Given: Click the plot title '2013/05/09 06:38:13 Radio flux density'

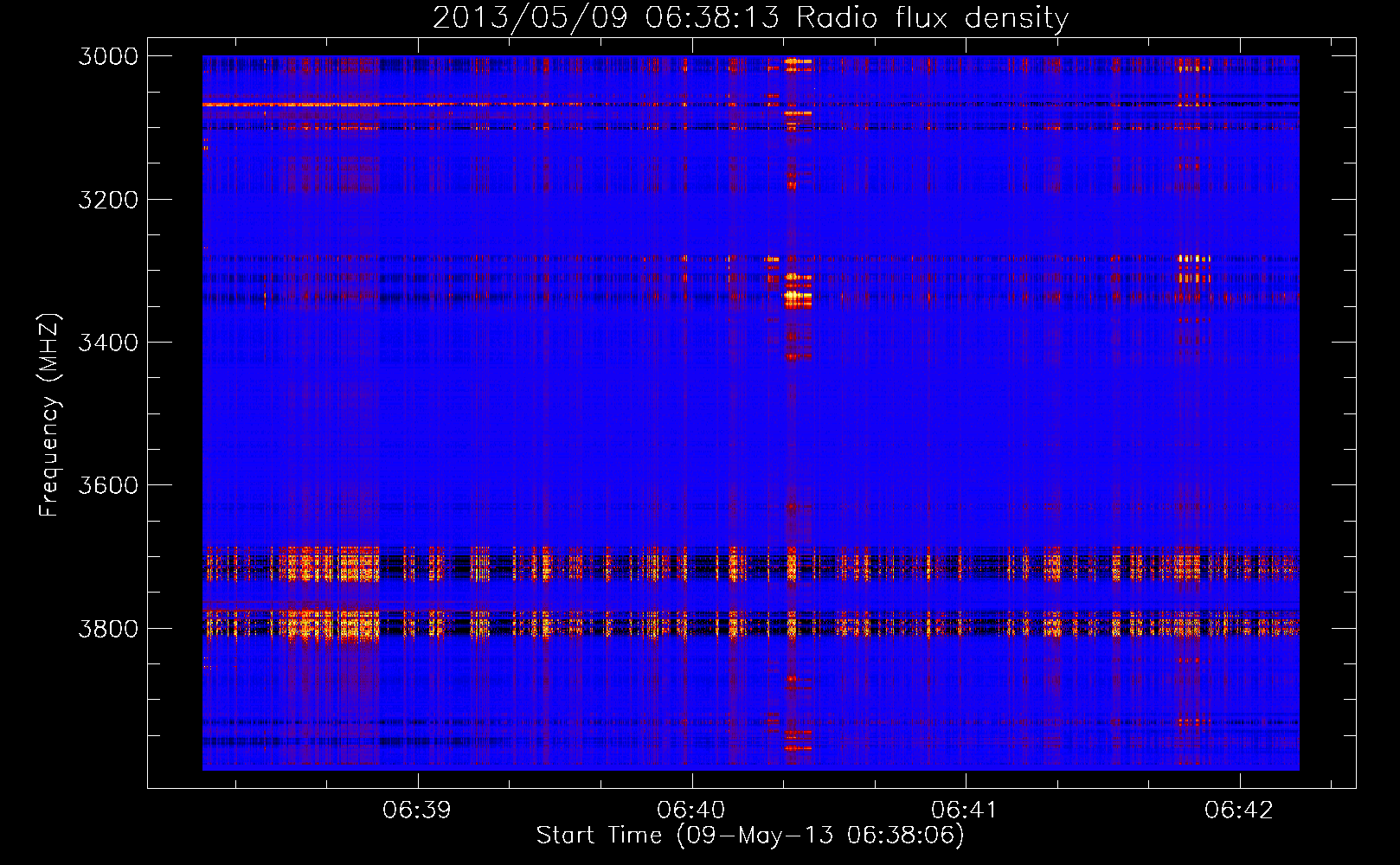Looking at the screenshot, I should (x=750, y=17).
